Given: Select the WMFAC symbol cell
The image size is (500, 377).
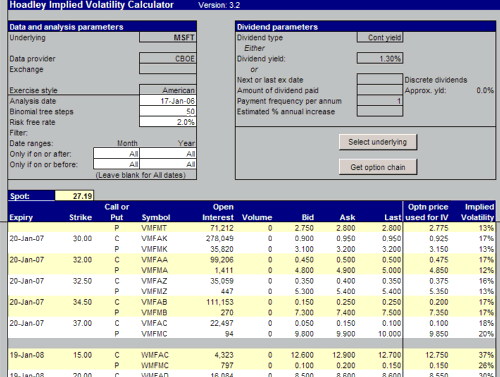Looking at the screenshot, I should point(155,355).
